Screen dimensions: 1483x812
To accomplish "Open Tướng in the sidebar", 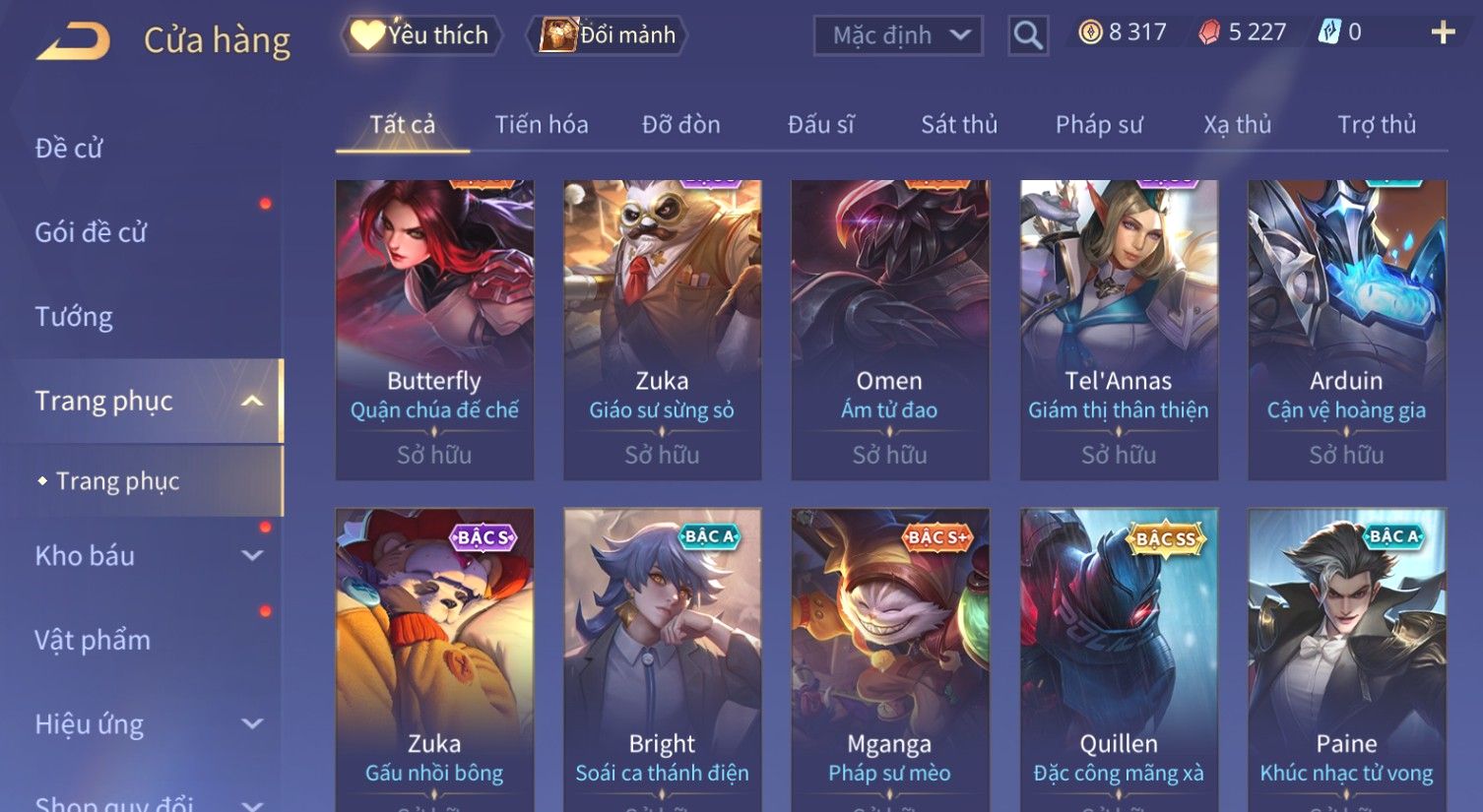I will pos(74,317).
